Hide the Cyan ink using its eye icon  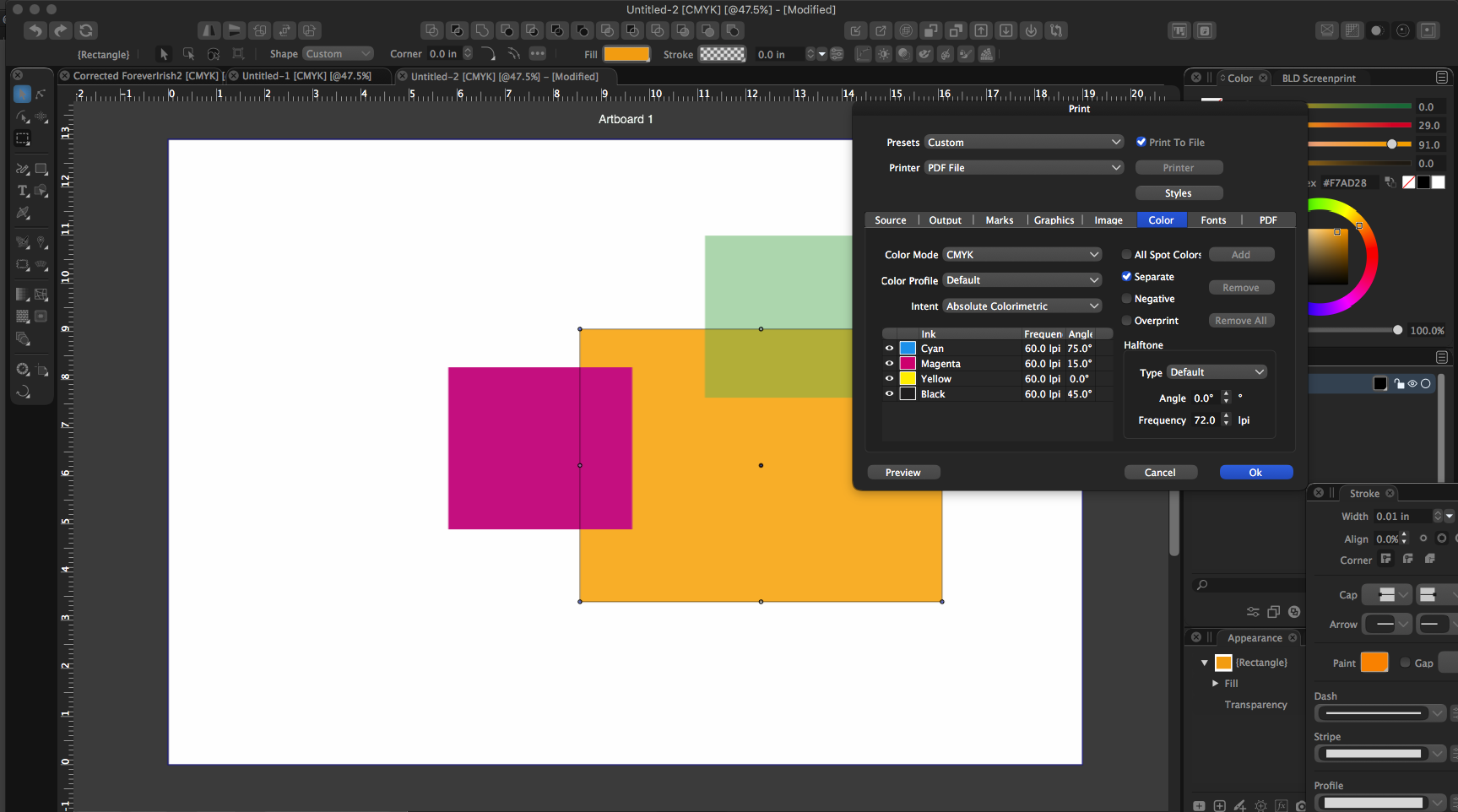coord(889,348)
